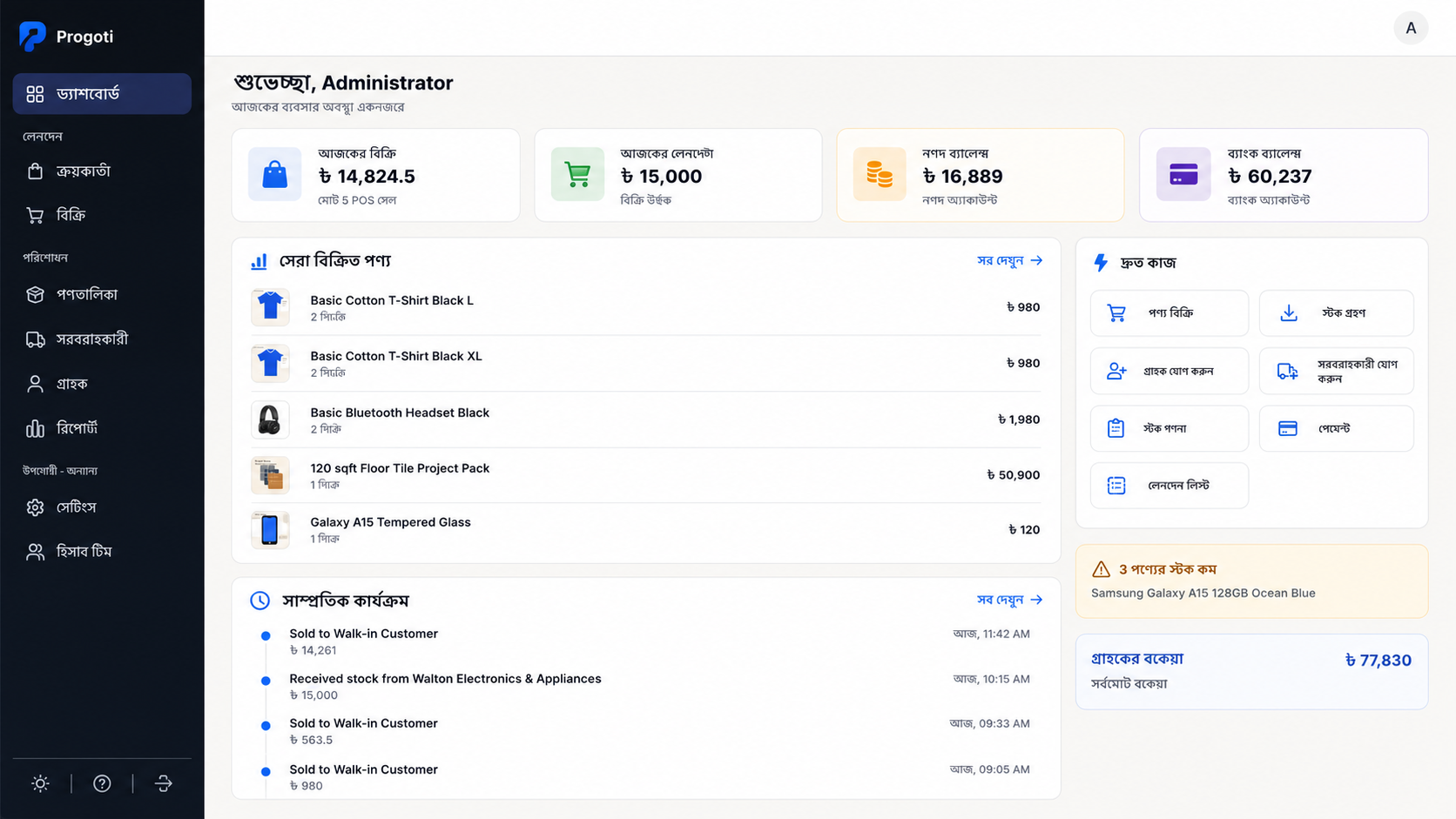This screenshot has width=1456, height=819.
Task: Click the clock icon beside সাম্প্রতিক কার্যক্রম
Action: point(260,601)
